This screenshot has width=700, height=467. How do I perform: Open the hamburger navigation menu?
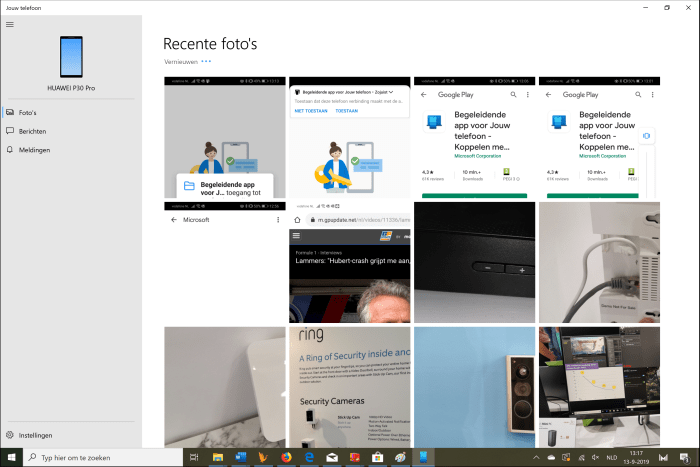click(x=10, y=25)
